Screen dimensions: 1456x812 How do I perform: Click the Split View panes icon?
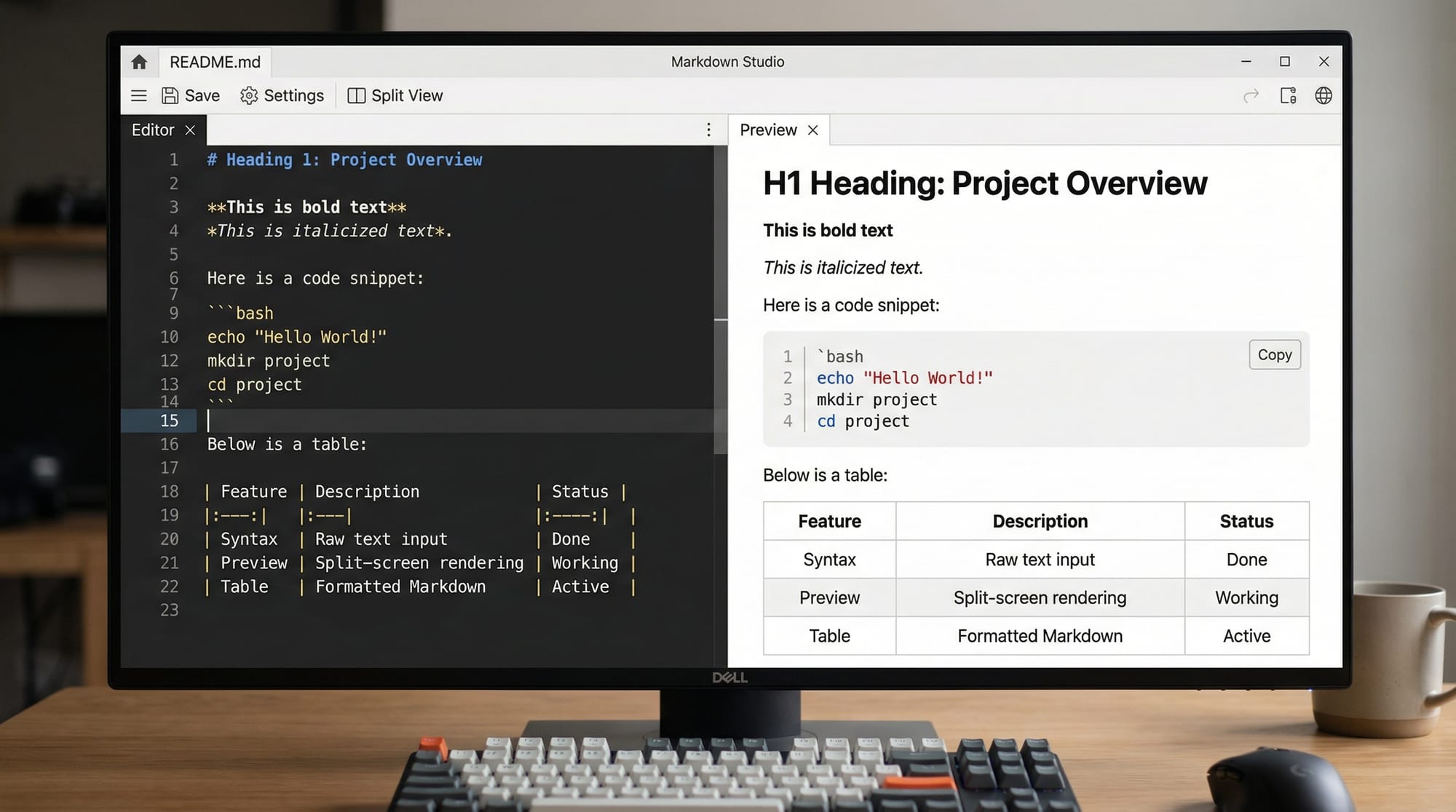[x=357, y=95]
